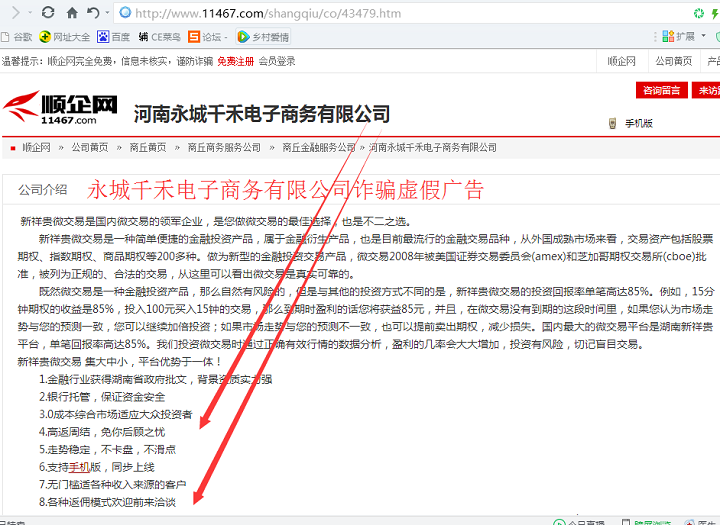The image size is (720, 525).
Task: Click the 公司介绍 section heading
Action: pyautogui.click(x=43, y=190)
